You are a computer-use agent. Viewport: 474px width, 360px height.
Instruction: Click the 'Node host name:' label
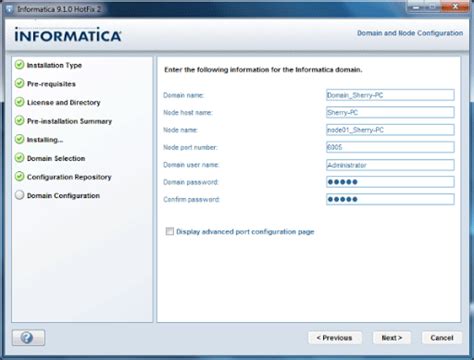(x=188, y=113)
